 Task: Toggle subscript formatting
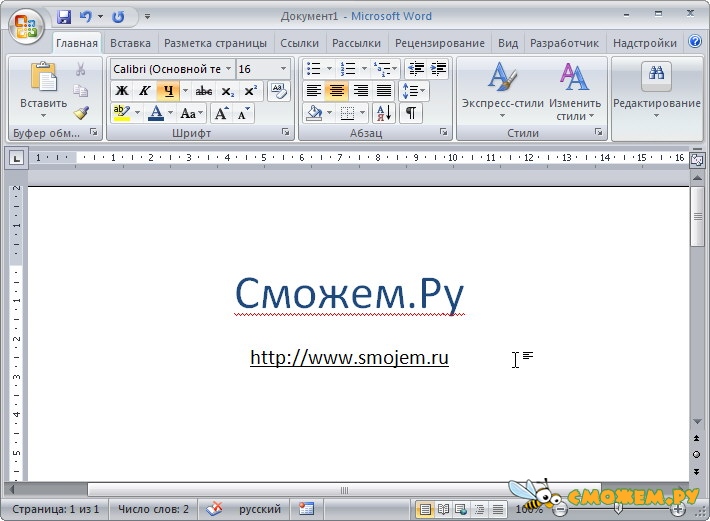click(x=227, y=91)
